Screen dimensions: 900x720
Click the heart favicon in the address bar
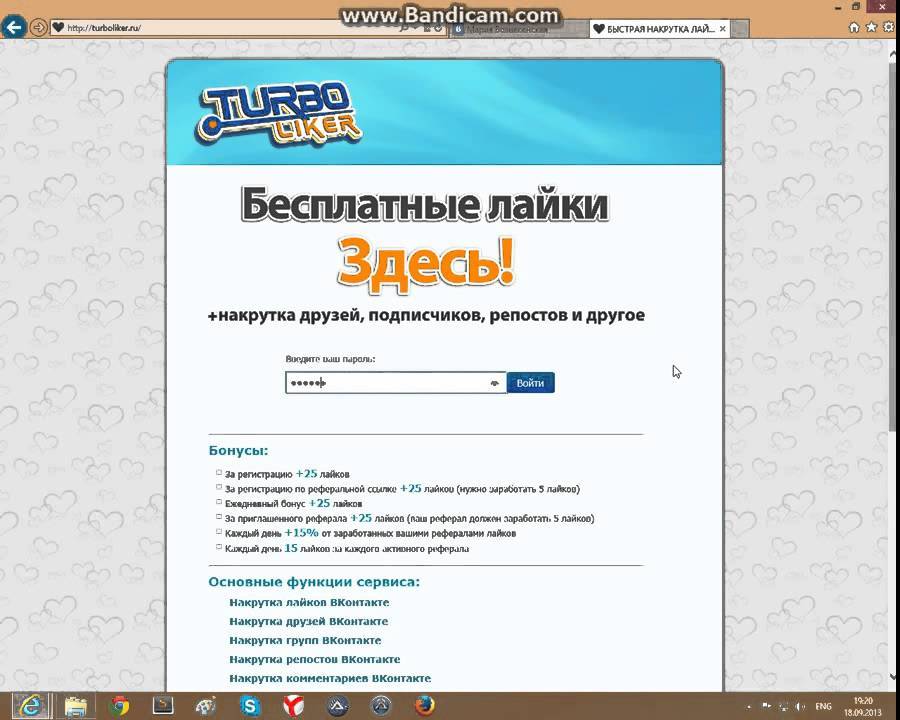(x=58, y=28)
